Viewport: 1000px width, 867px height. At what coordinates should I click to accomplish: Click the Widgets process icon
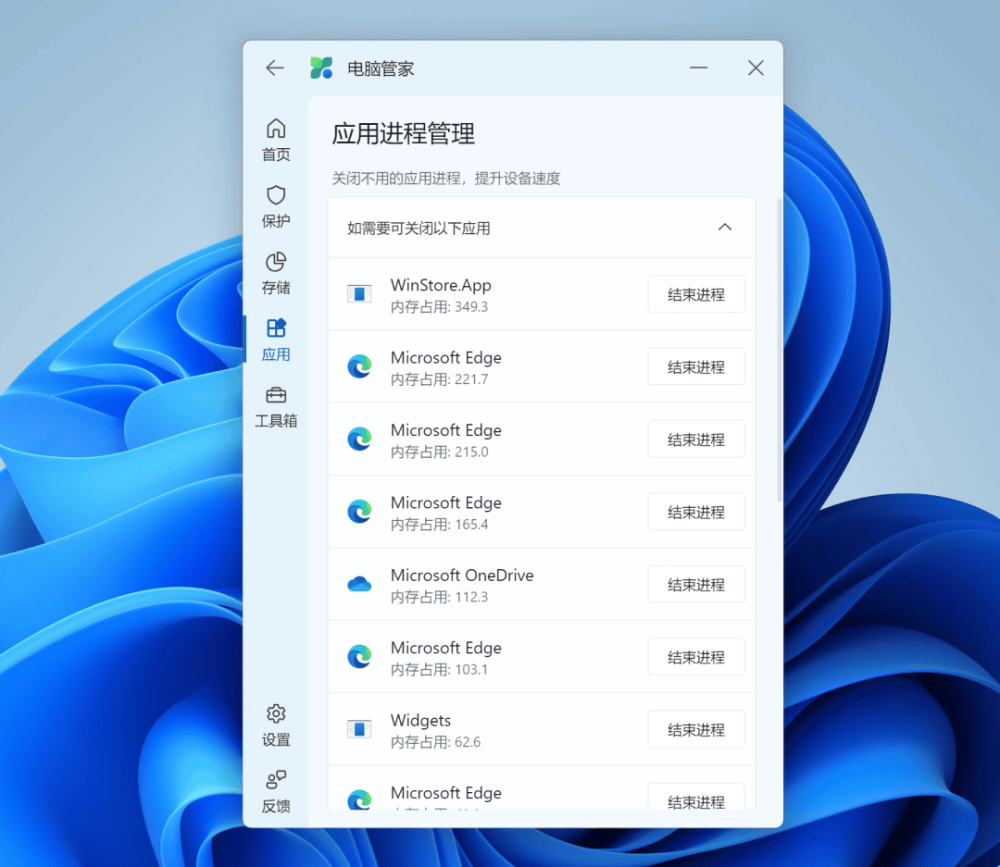tap(359, 729)
